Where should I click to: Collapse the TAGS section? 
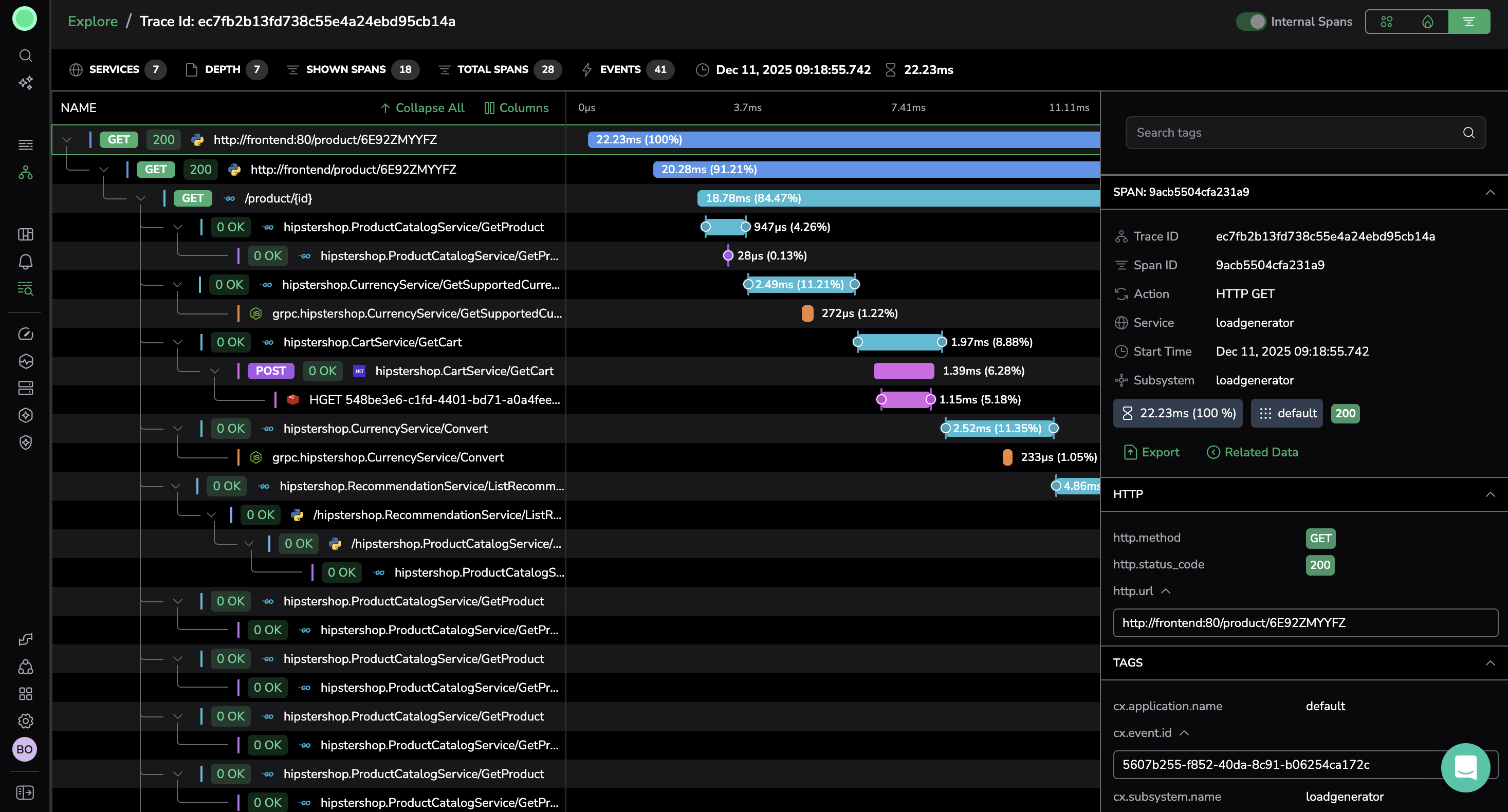1490,663
